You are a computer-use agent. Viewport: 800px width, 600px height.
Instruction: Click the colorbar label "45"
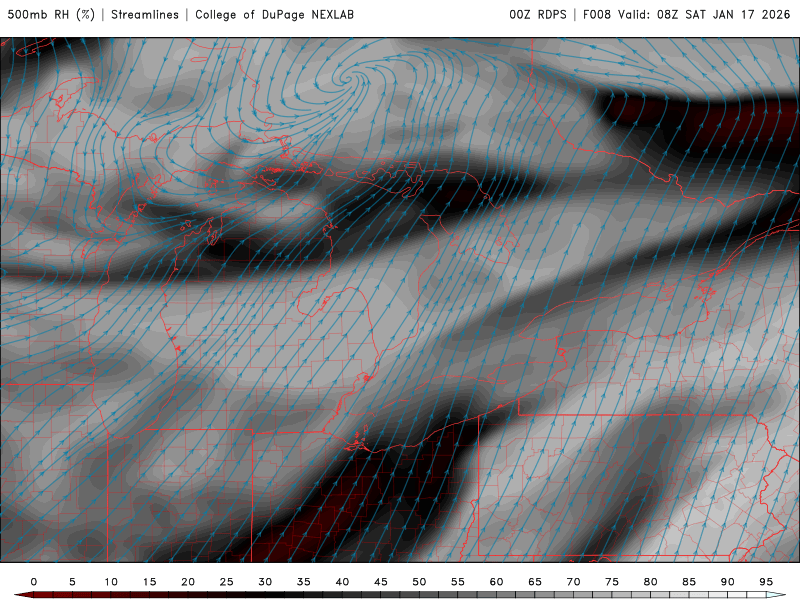tap(381, 582)
